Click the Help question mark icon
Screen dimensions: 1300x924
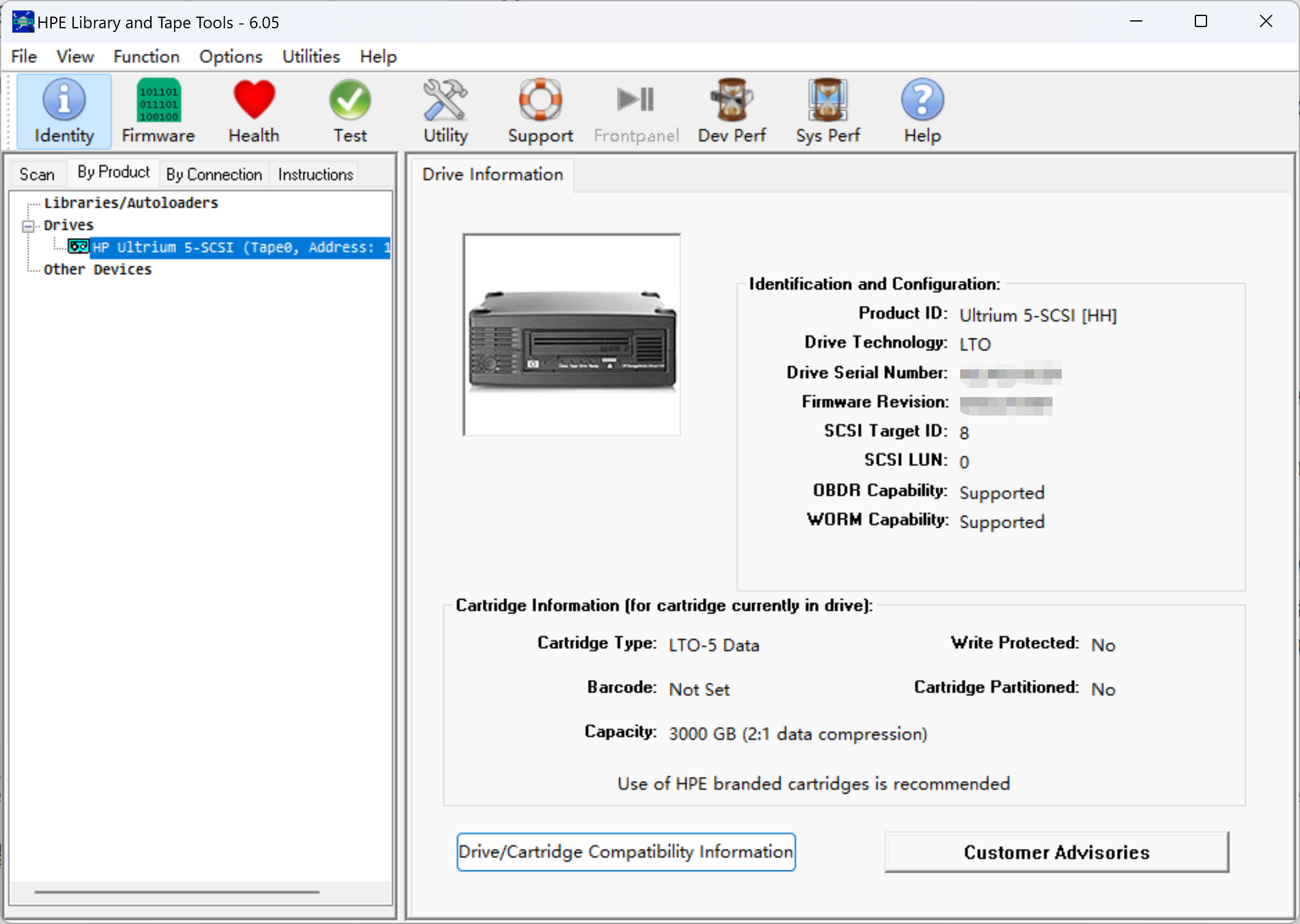click(922, 111)
